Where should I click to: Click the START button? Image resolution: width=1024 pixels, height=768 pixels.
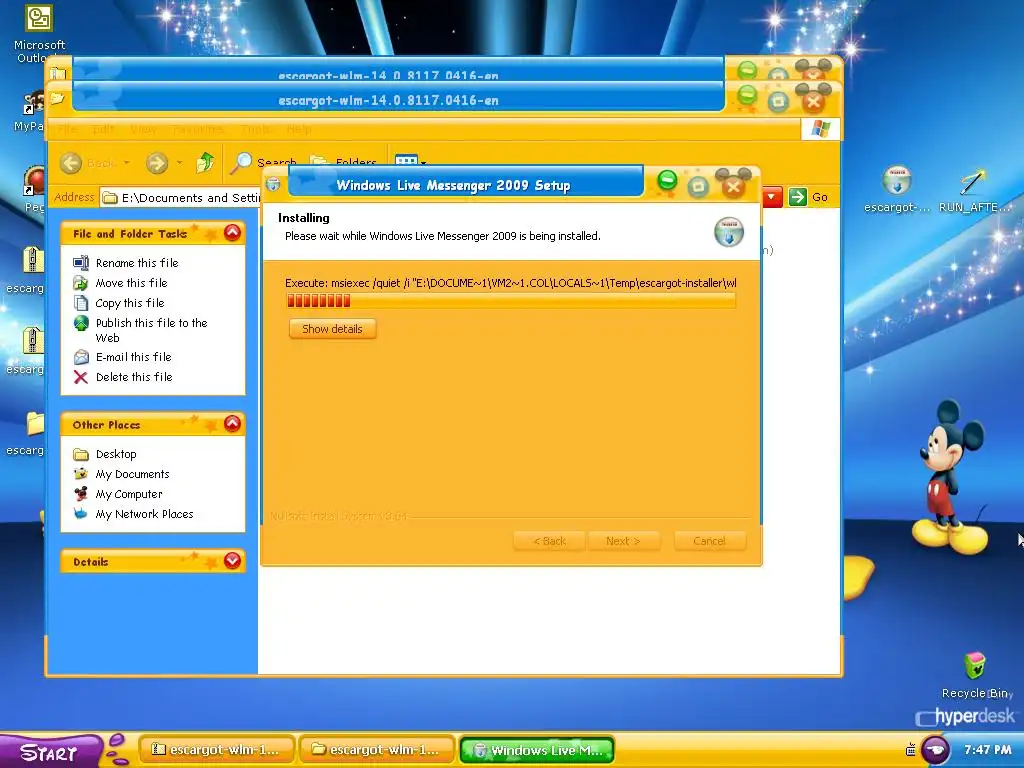51,752
